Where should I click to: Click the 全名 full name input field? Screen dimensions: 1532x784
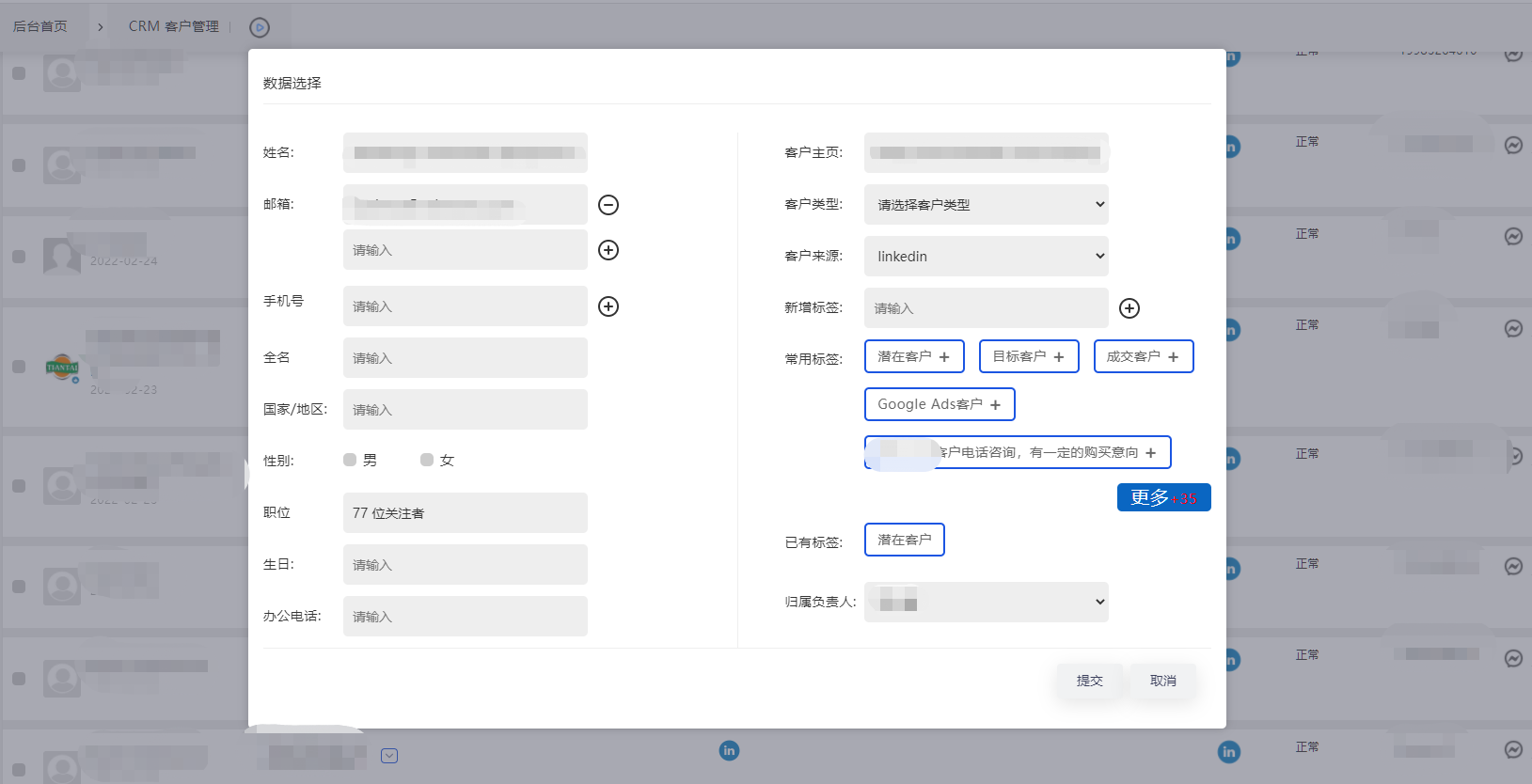(x=465, y=358)
